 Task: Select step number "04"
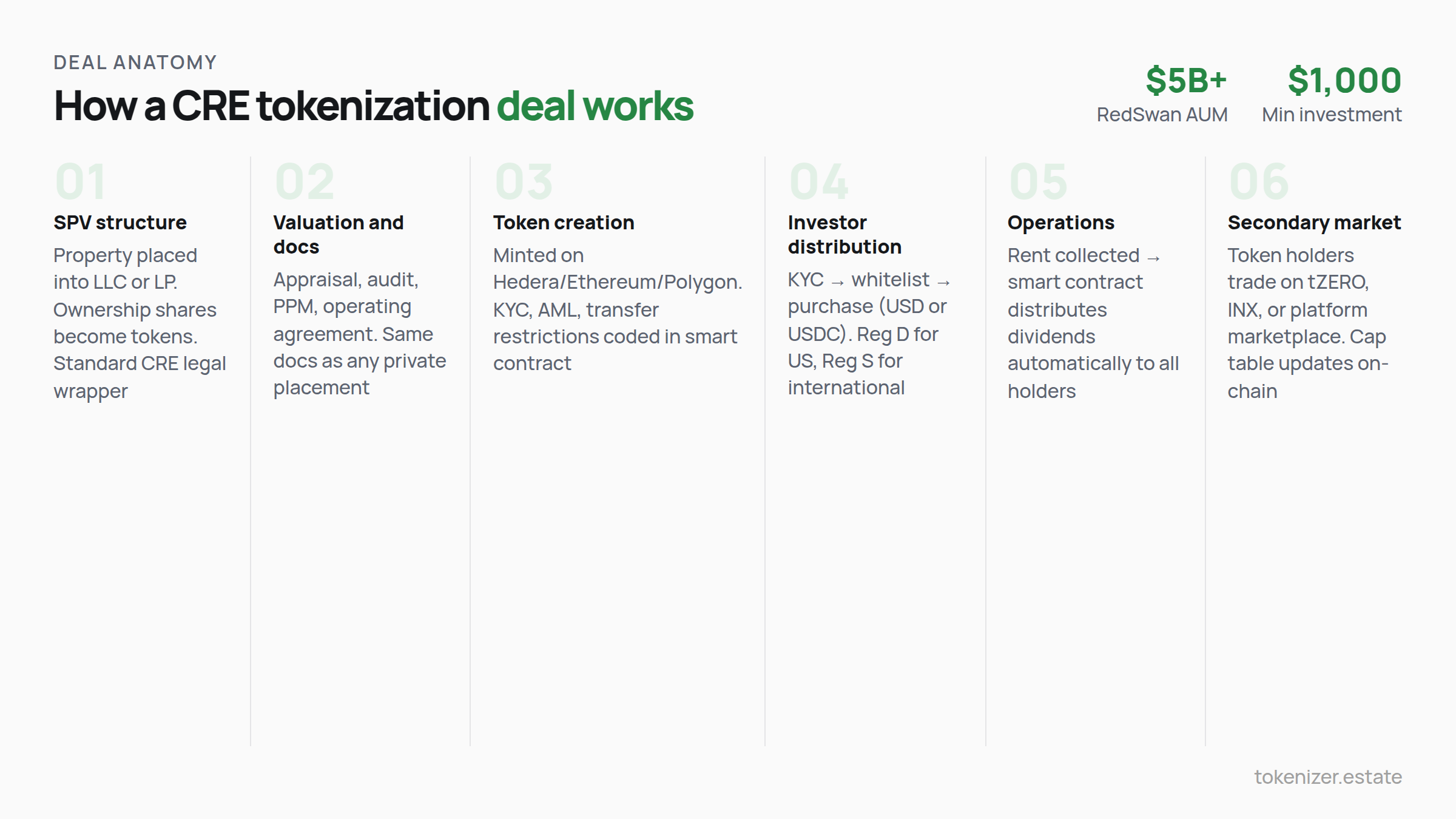point(820,180)
